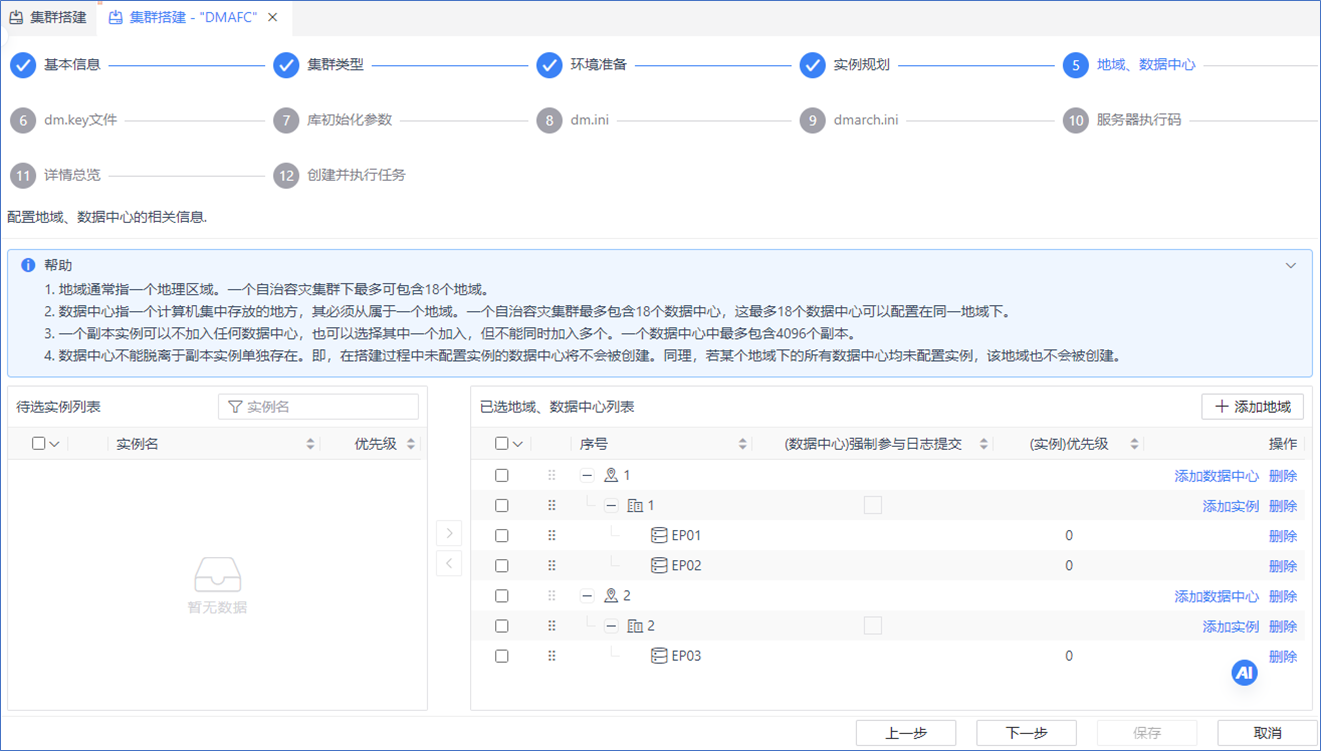The width and height of the screenshot is (1321, 751).
Task: Open selection dropdown arrow in 待选实例列表 header
Action: pos(55,445)
